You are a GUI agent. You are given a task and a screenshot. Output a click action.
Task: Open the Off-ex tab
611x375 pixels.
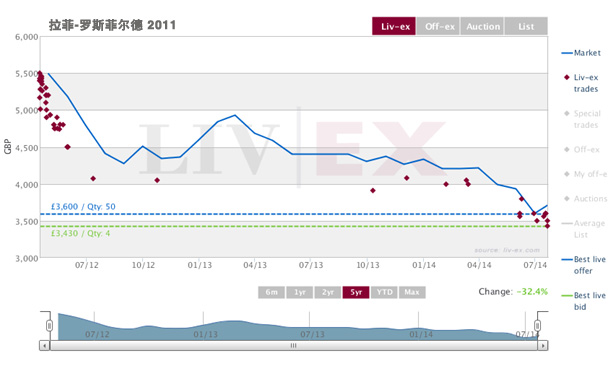438,26
